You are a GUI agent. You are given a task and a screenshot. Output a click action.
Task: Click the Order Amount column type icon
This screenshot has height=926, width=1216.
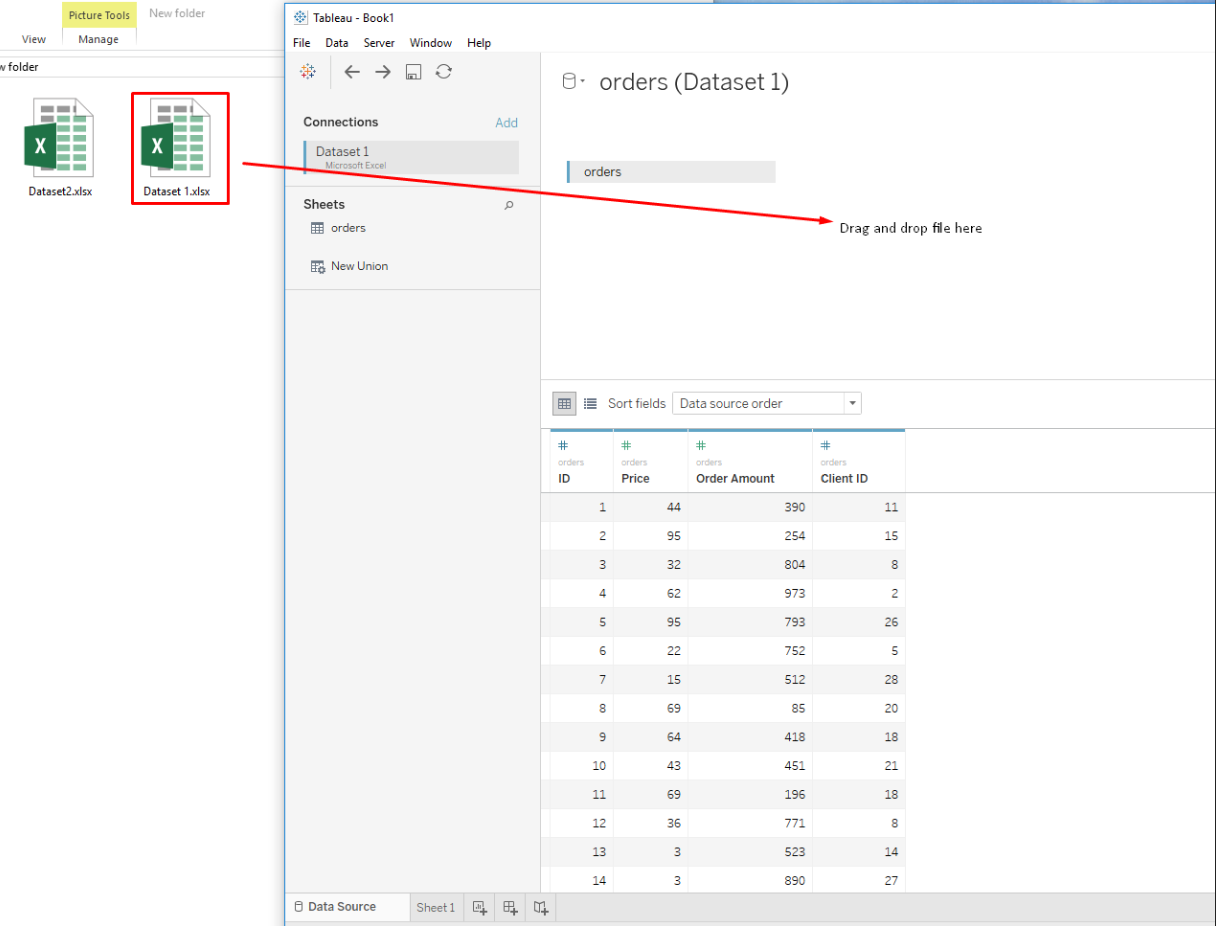pyautogui.click(x=701, y=445)
